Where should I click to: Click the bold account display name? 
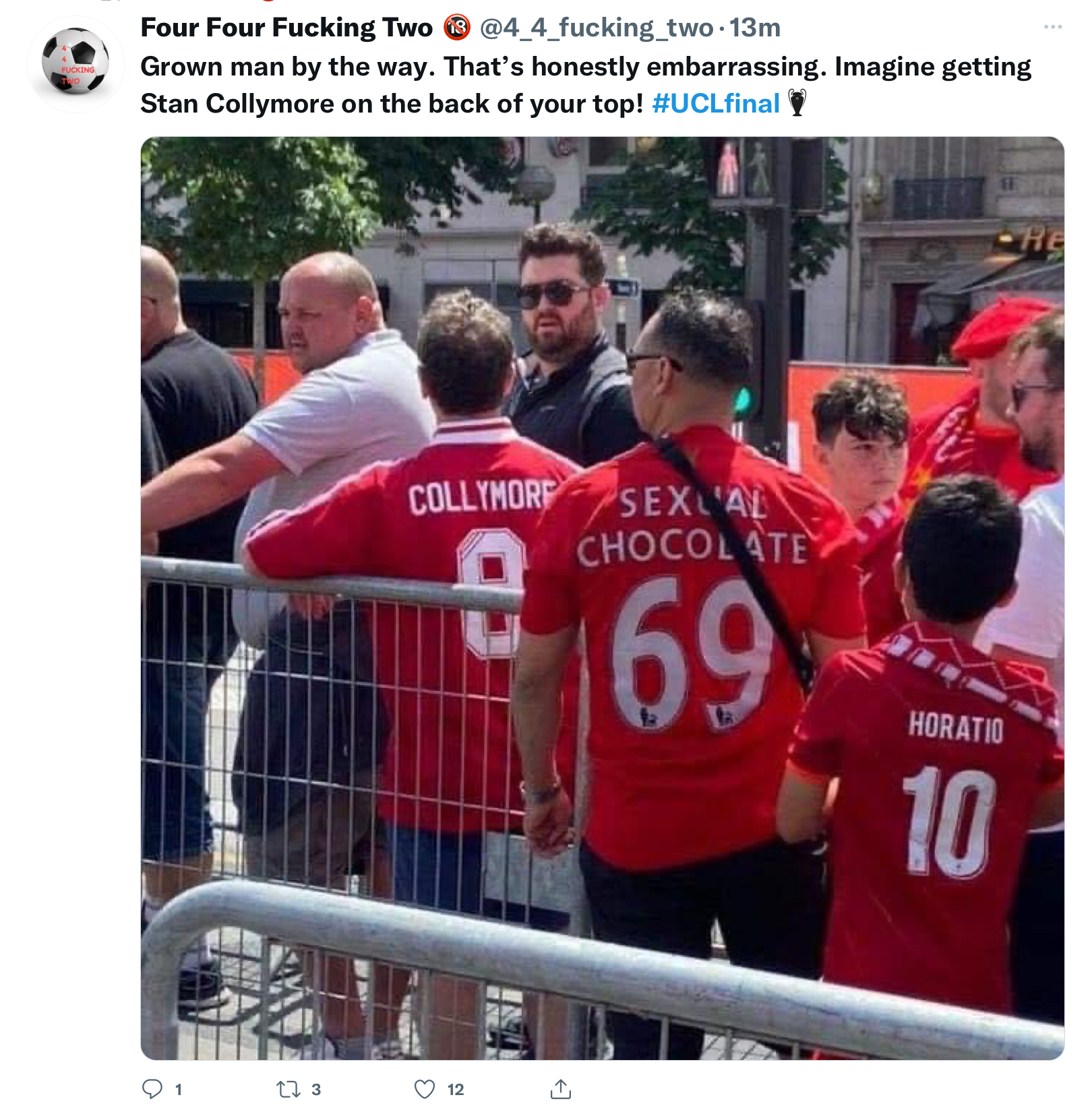tap(286, 28)
